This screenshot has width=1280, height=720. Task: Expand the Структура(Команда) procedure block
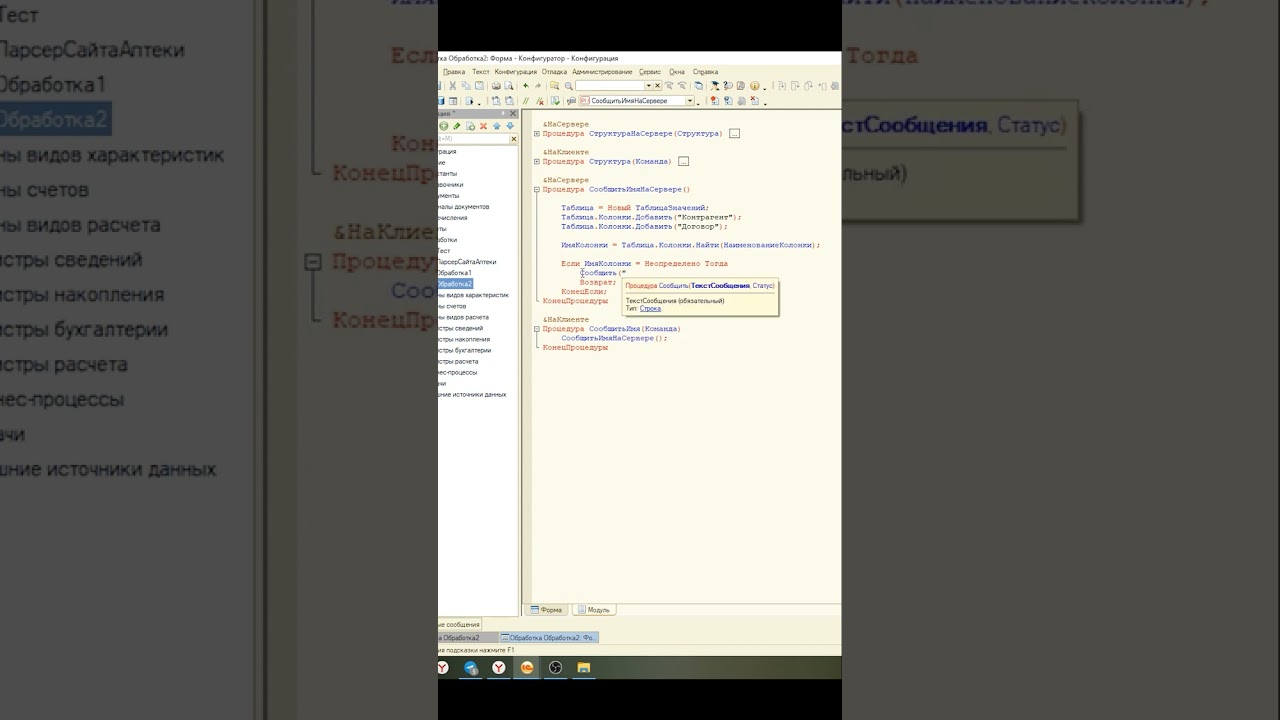[x=537, y=161]
